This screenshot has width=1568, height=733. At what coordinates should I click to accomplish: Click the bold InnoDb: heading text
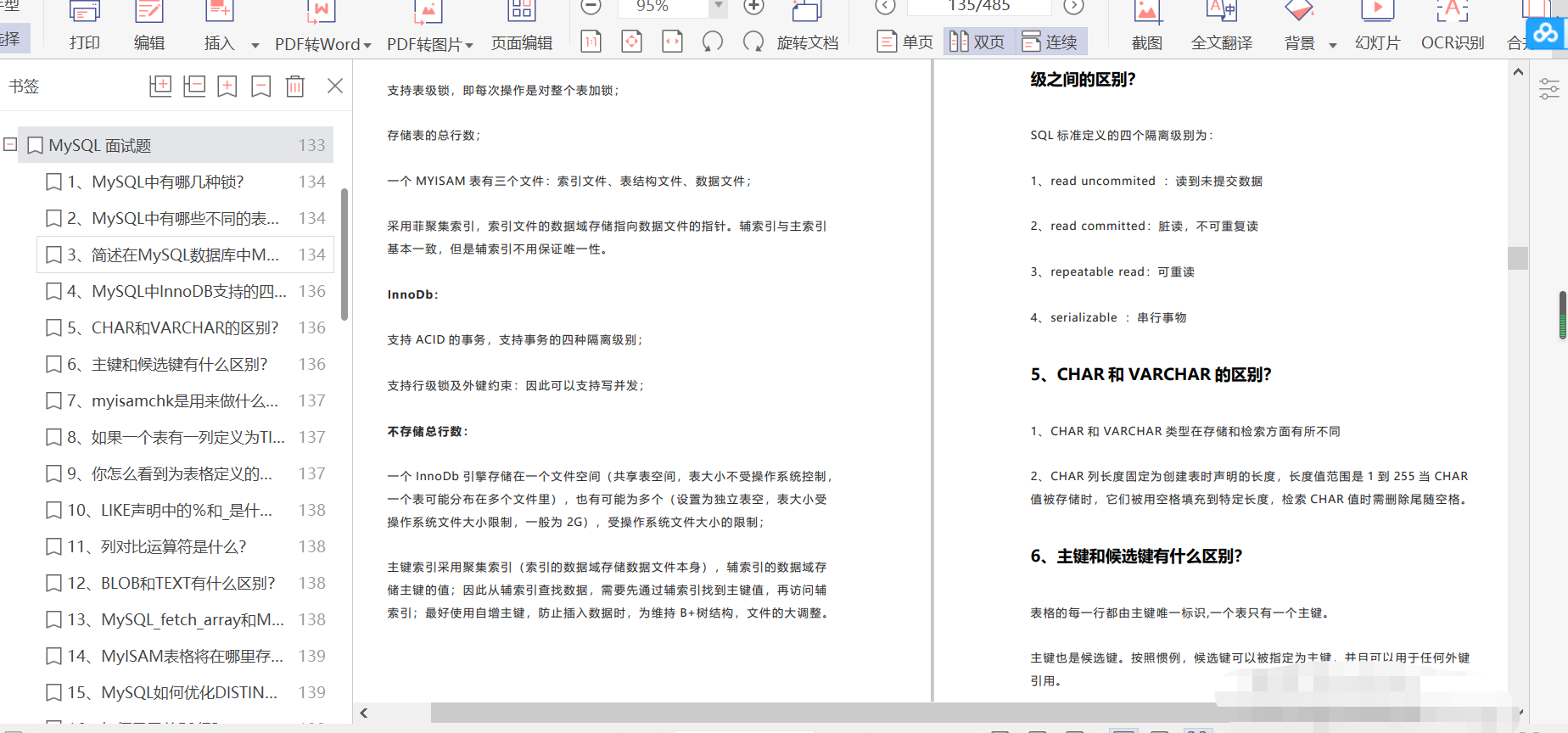(x=413, y=294)
